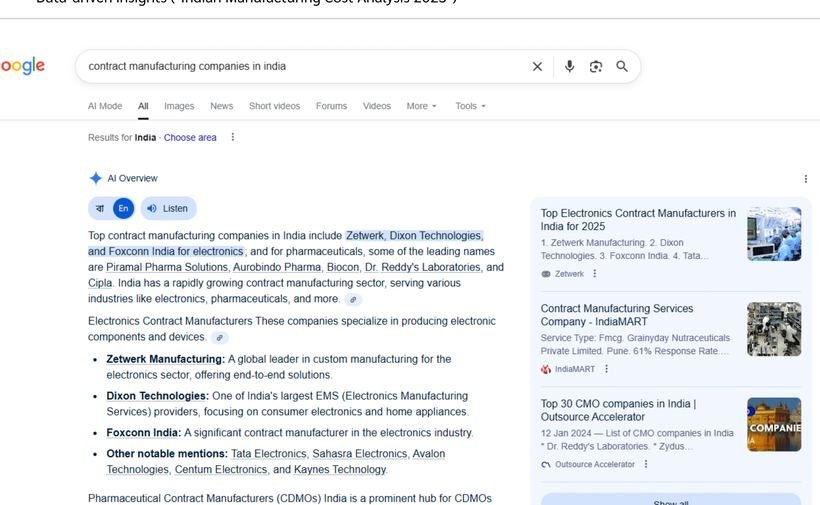820x505 pixels.
Task: Open Piramal Pharma Solutions link
Action: (x=167, y=267)
